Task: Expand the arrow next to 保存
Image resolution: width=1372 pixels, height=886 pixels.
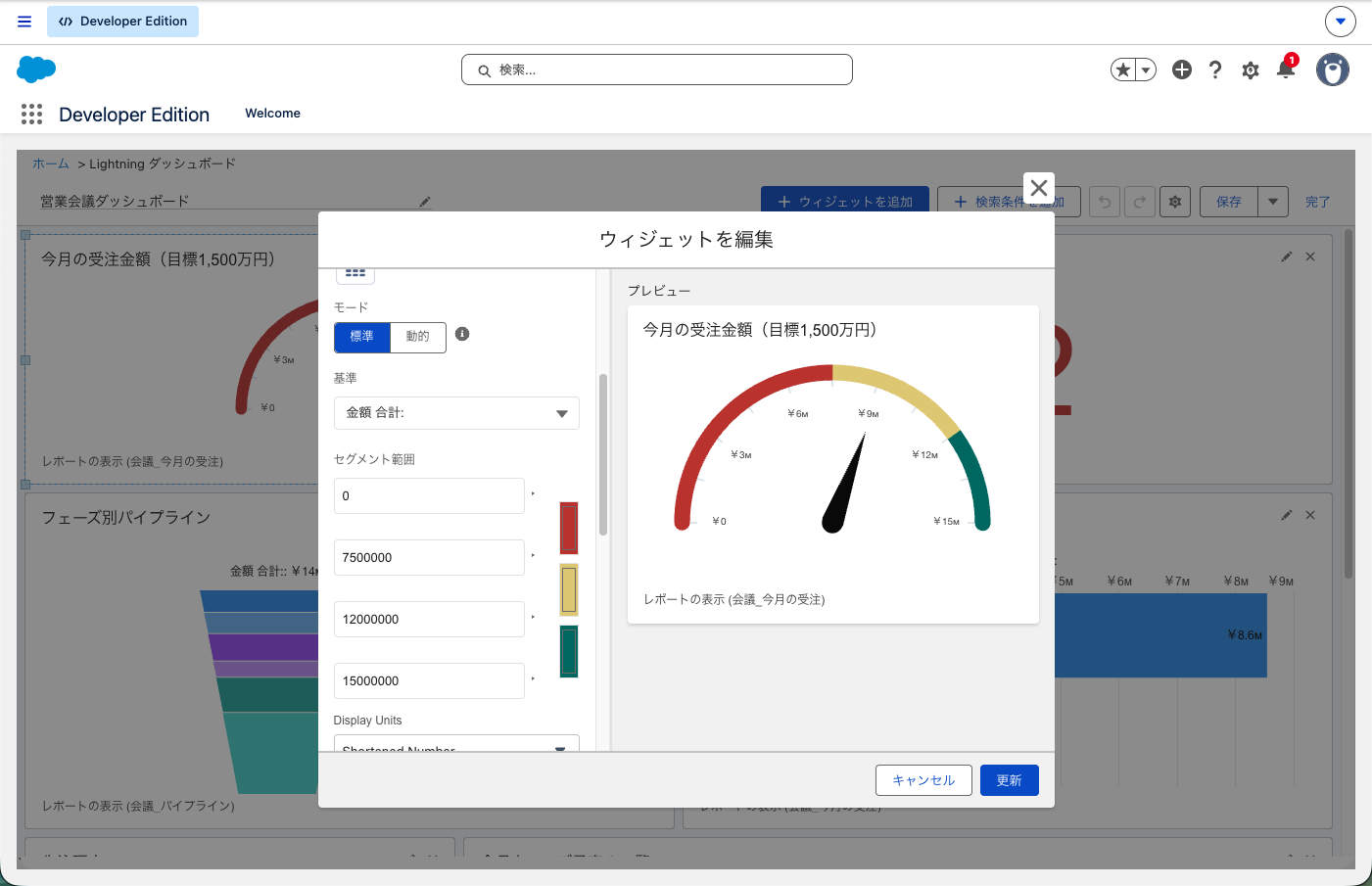Action: pyautogui.click(x=1273, y=202)
